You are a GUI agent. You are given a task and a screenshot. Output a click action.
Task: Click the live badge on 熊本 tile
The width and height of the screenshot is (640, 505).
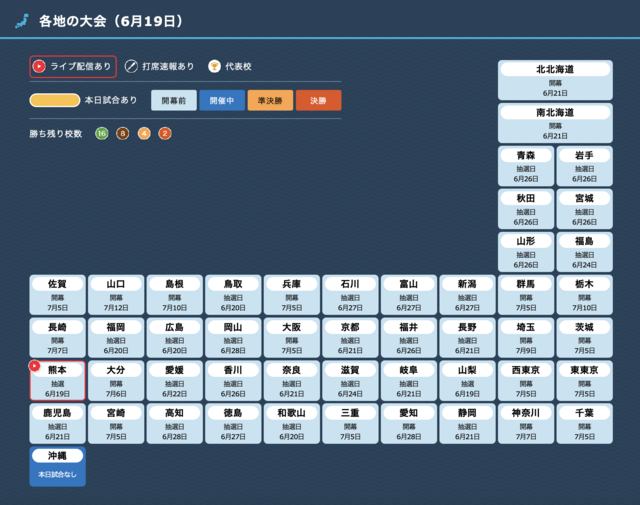[34, 366]
